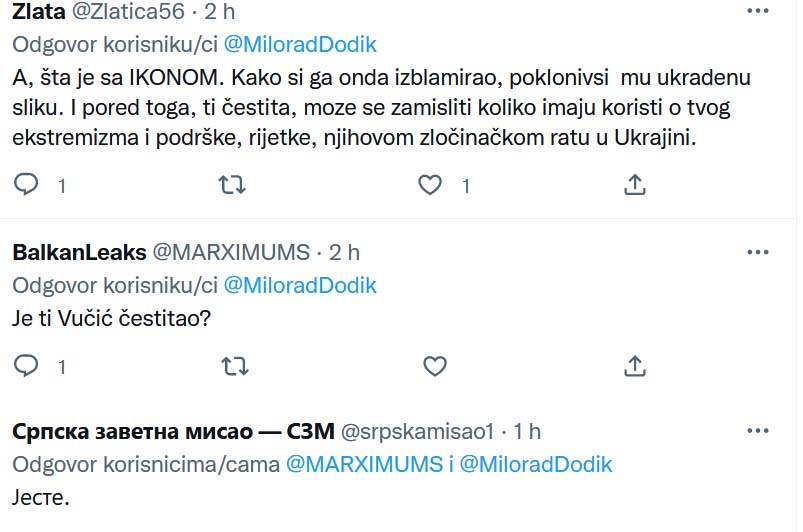The height and width of the screenshot is (532, 803).
Task: Retweet Zlata's tweet about IKONOM
Action: pos(232,184)
